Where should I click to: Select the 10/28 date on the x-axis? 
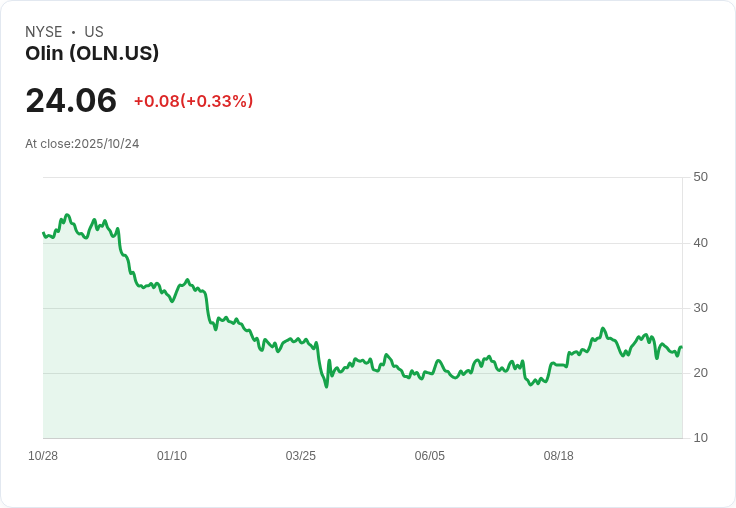(43, 456)
